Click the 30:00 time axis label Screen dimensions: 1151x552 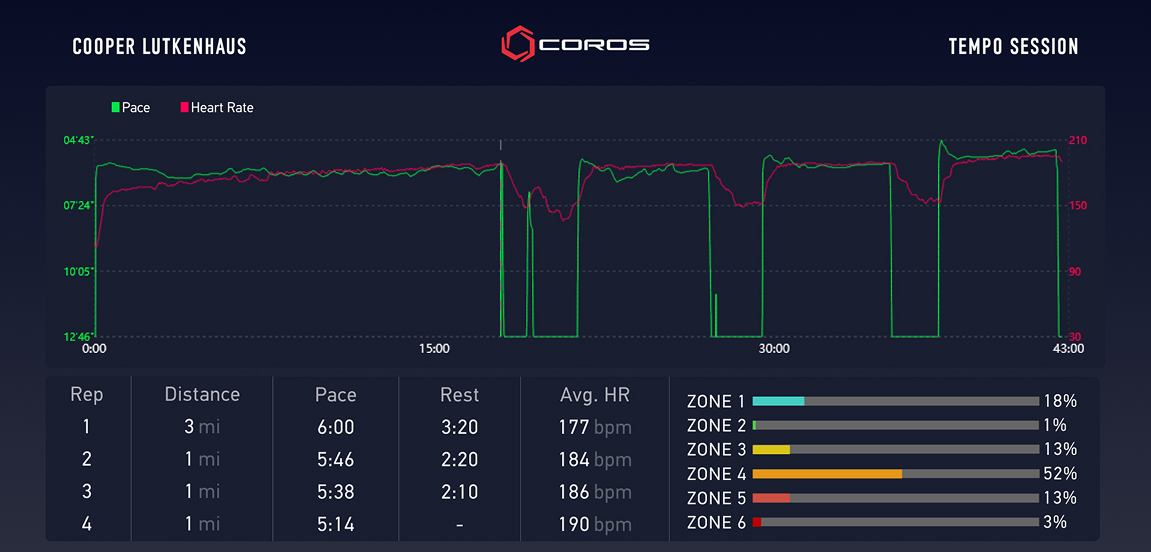774,349
